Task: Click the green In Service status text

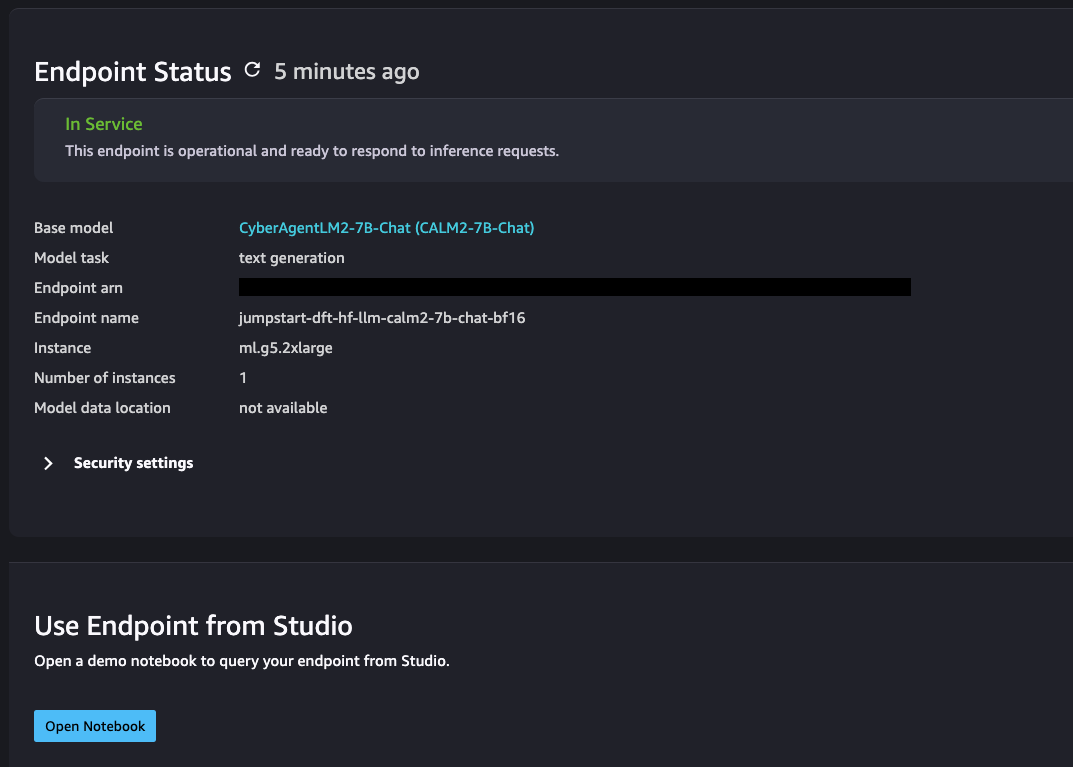Action: pyautogui.click(x=104, y=124)
